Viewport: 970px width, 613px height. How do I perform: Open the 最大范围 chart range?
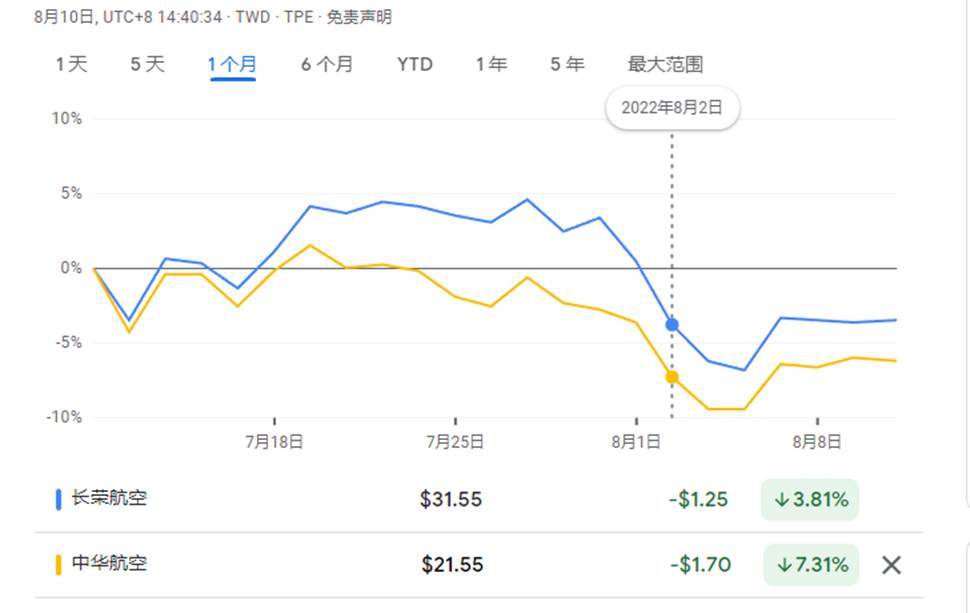tap(665, 64)
